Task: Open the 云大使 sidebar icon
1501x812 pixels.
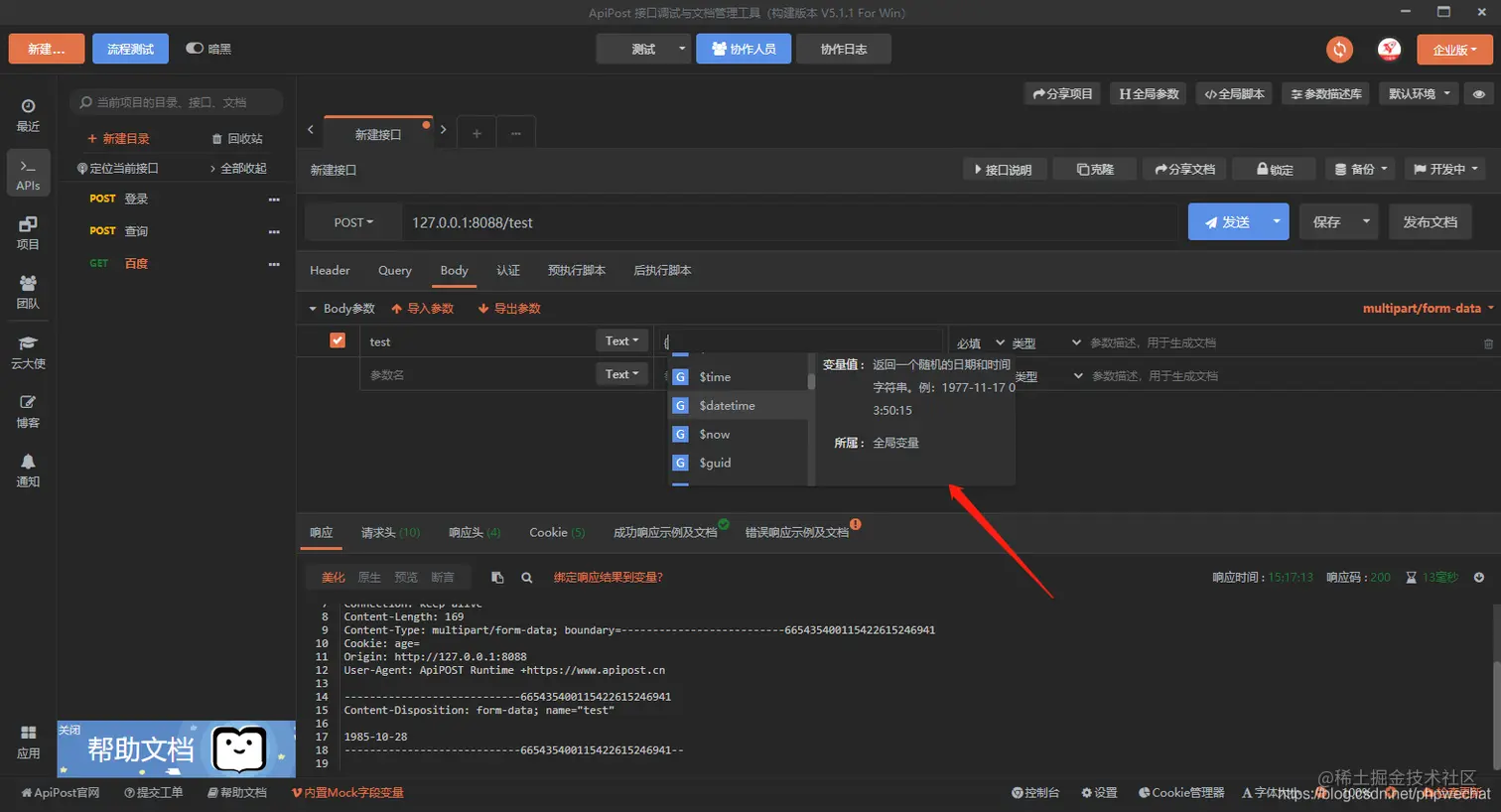Action: pos(28,352)
